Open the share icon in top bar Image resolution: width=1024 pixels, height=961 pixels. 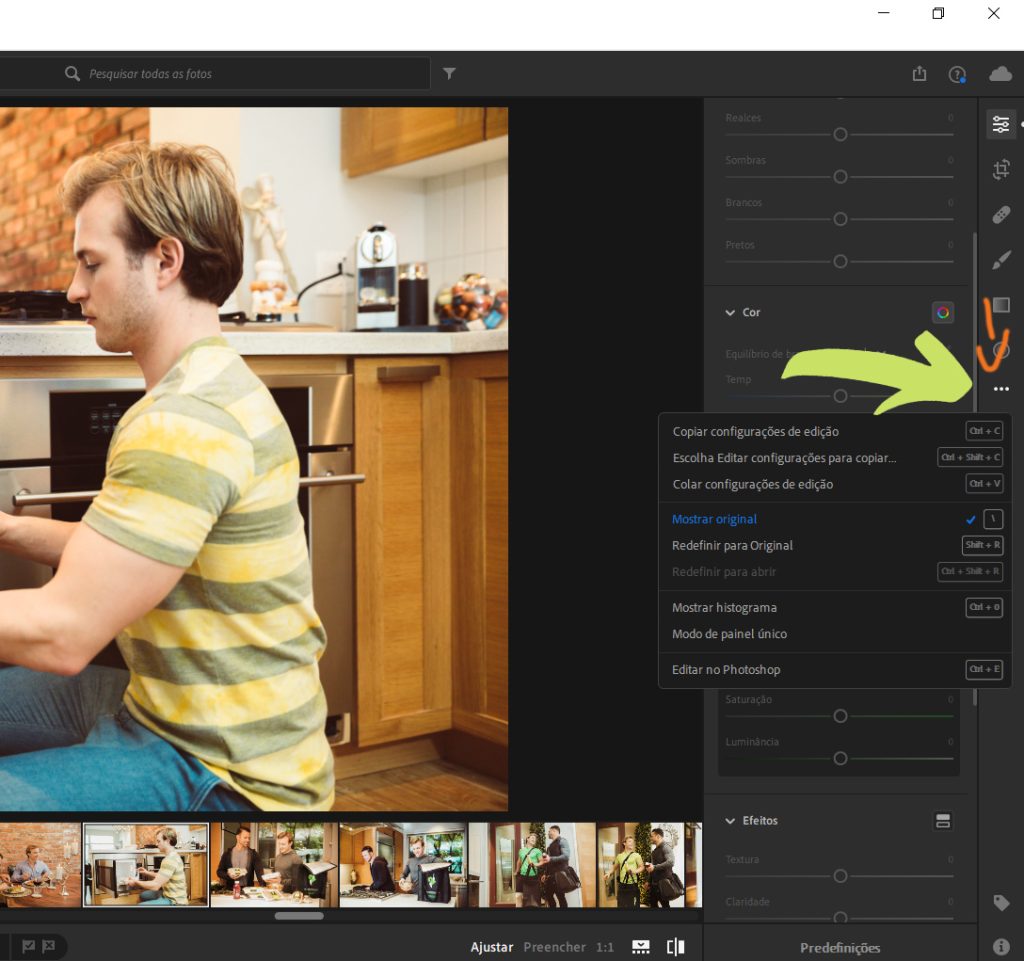point(919,74)
